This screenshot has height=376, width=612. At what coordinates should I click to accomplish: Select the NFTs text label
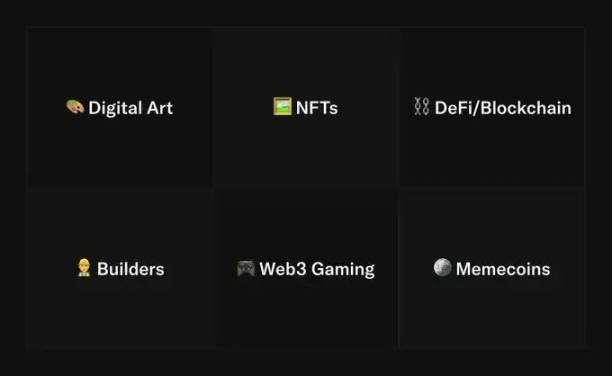(x=317, y=108)
